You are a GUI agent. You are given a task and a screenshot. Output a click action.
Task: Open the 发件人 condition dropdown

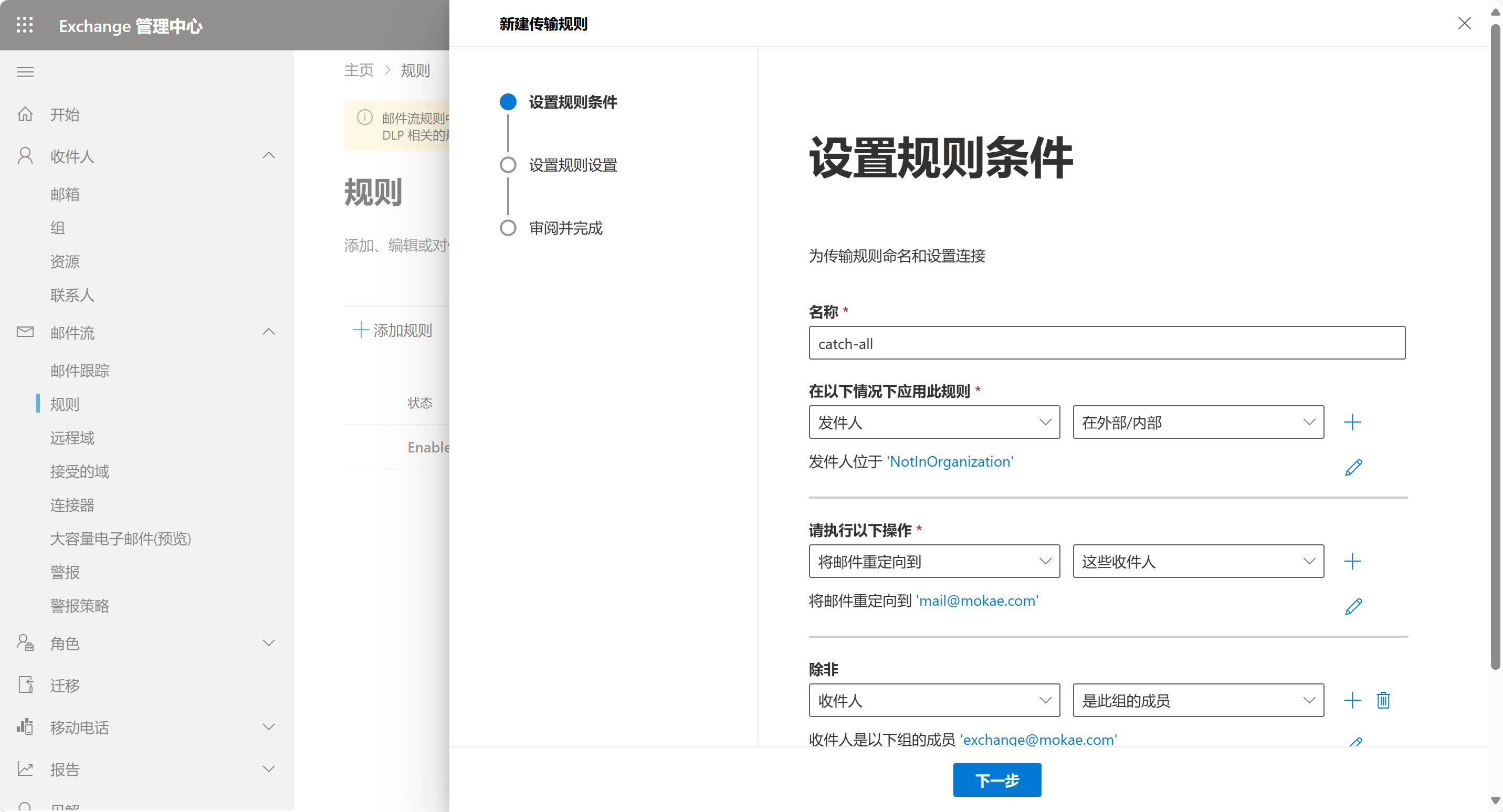[934, 422]
